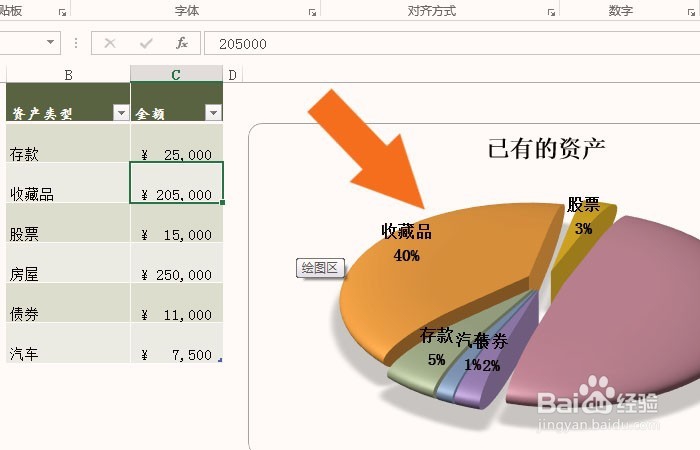Click the 收藏品 40% data label

pyautogui.click(x=407, y=243)
